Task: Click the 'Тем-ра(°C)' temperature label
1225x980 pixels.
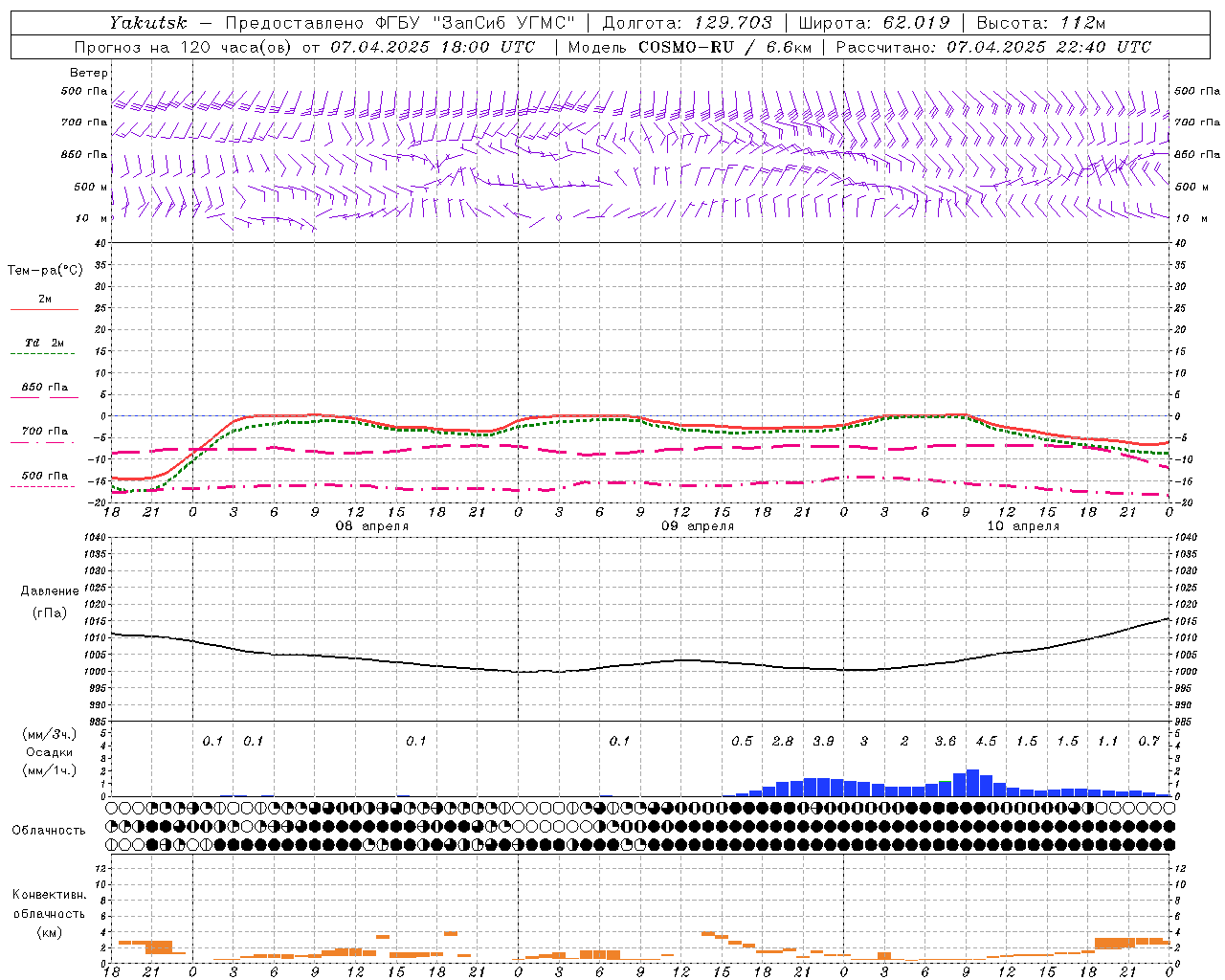Action: point(45,271)
